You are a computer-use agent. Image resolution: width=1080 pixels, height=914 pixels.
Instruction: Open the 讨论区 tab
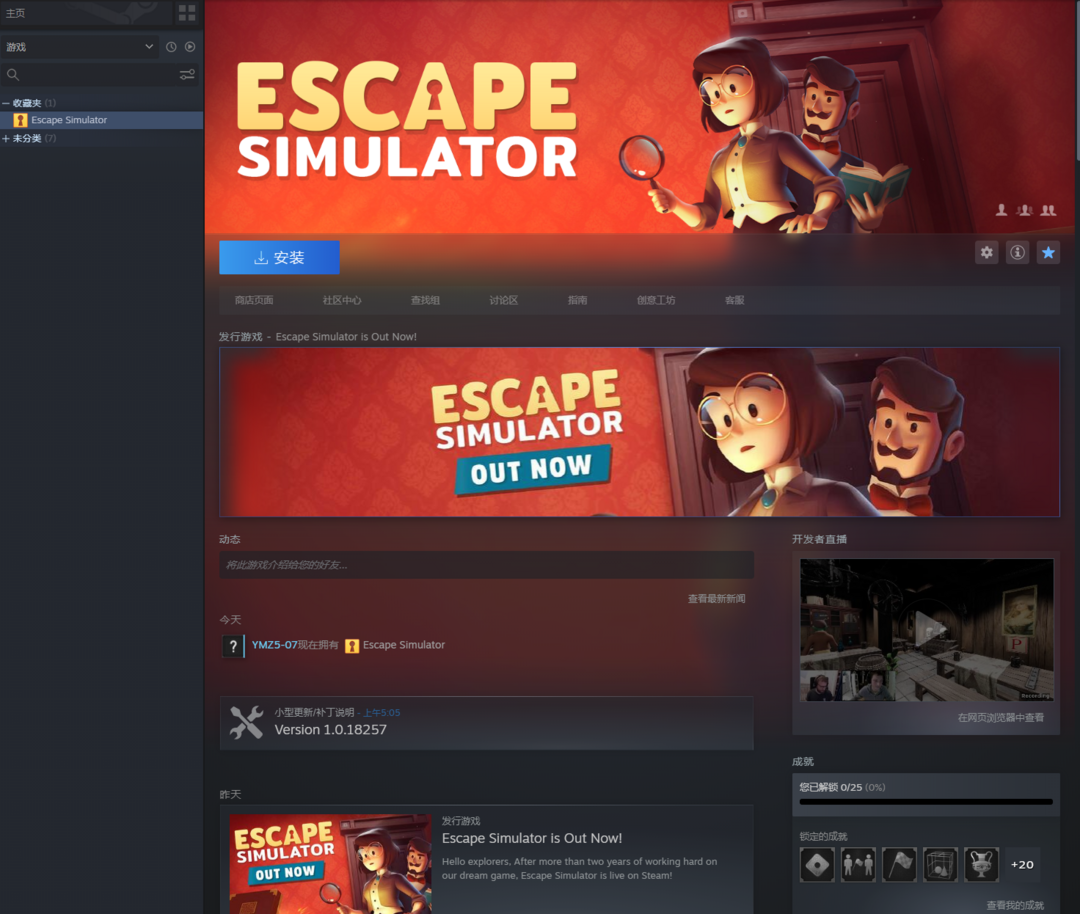click(x=504, y=300)
